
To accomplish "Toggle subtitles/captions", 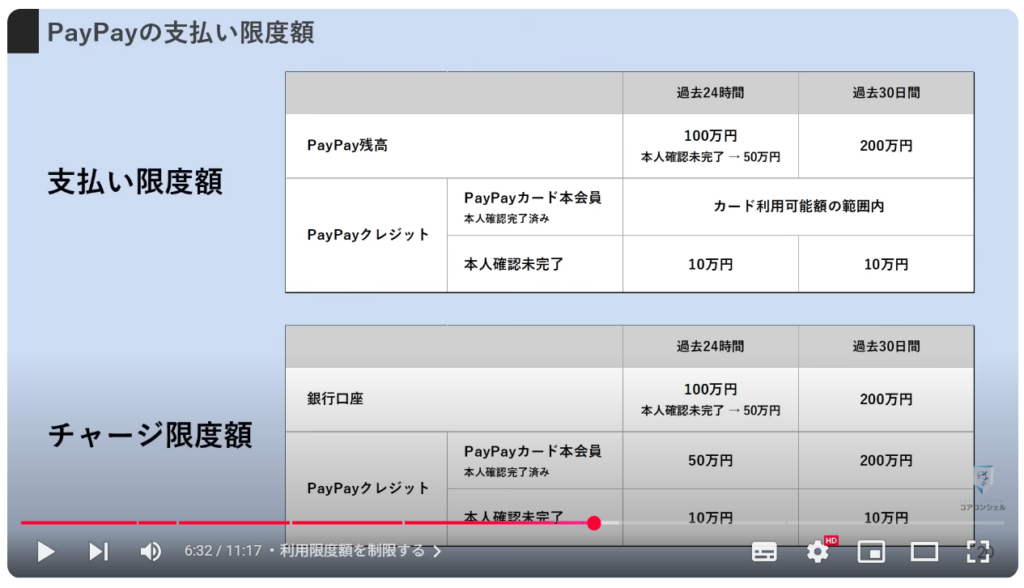I will [764, 552].
